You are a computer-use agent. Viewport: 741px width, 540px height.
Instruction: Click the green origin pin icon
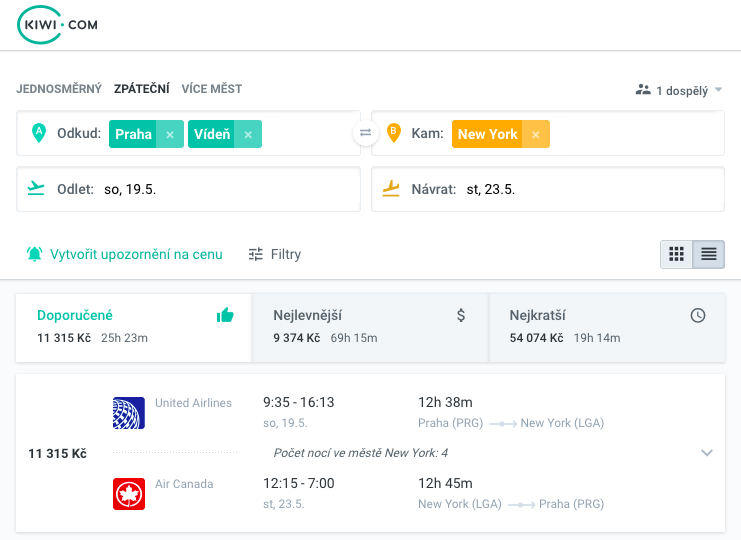tap(39, 133)
